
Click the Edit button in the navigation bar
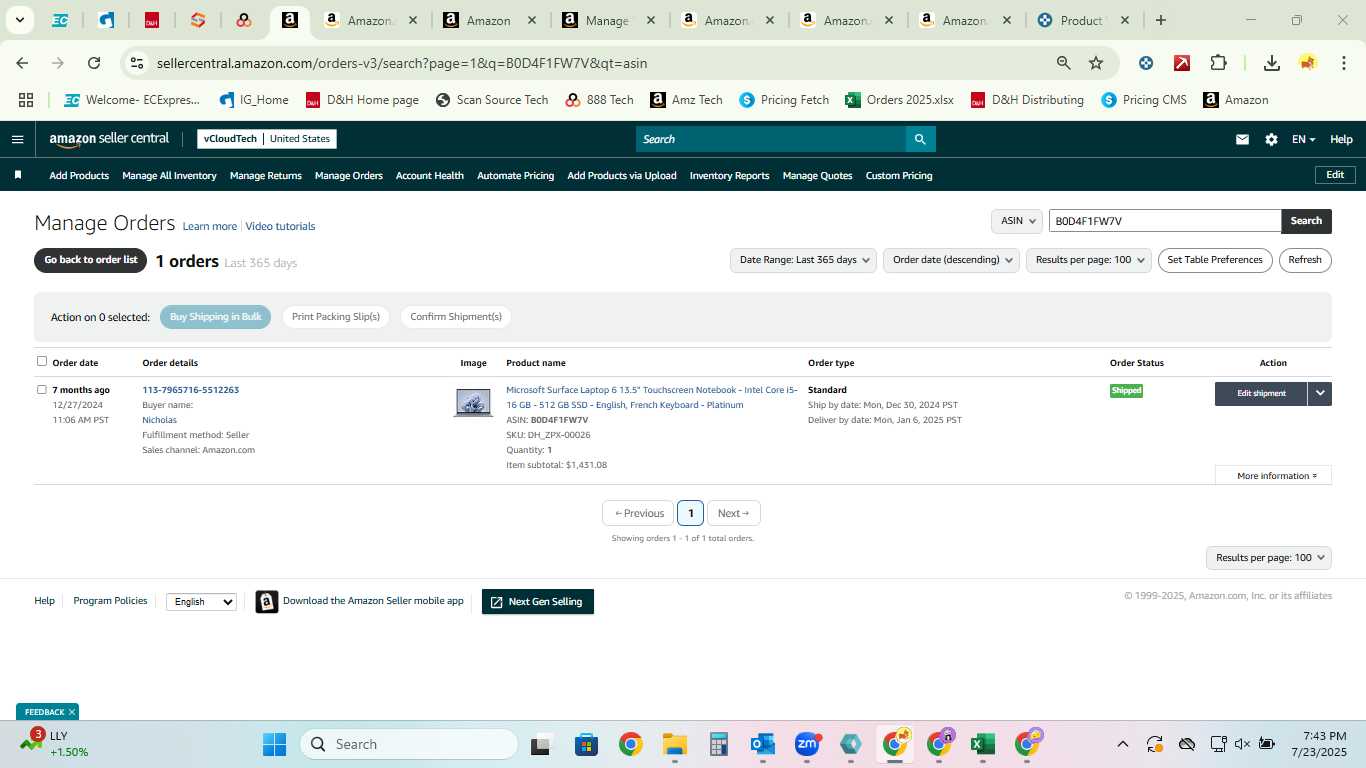point(1335,175)
